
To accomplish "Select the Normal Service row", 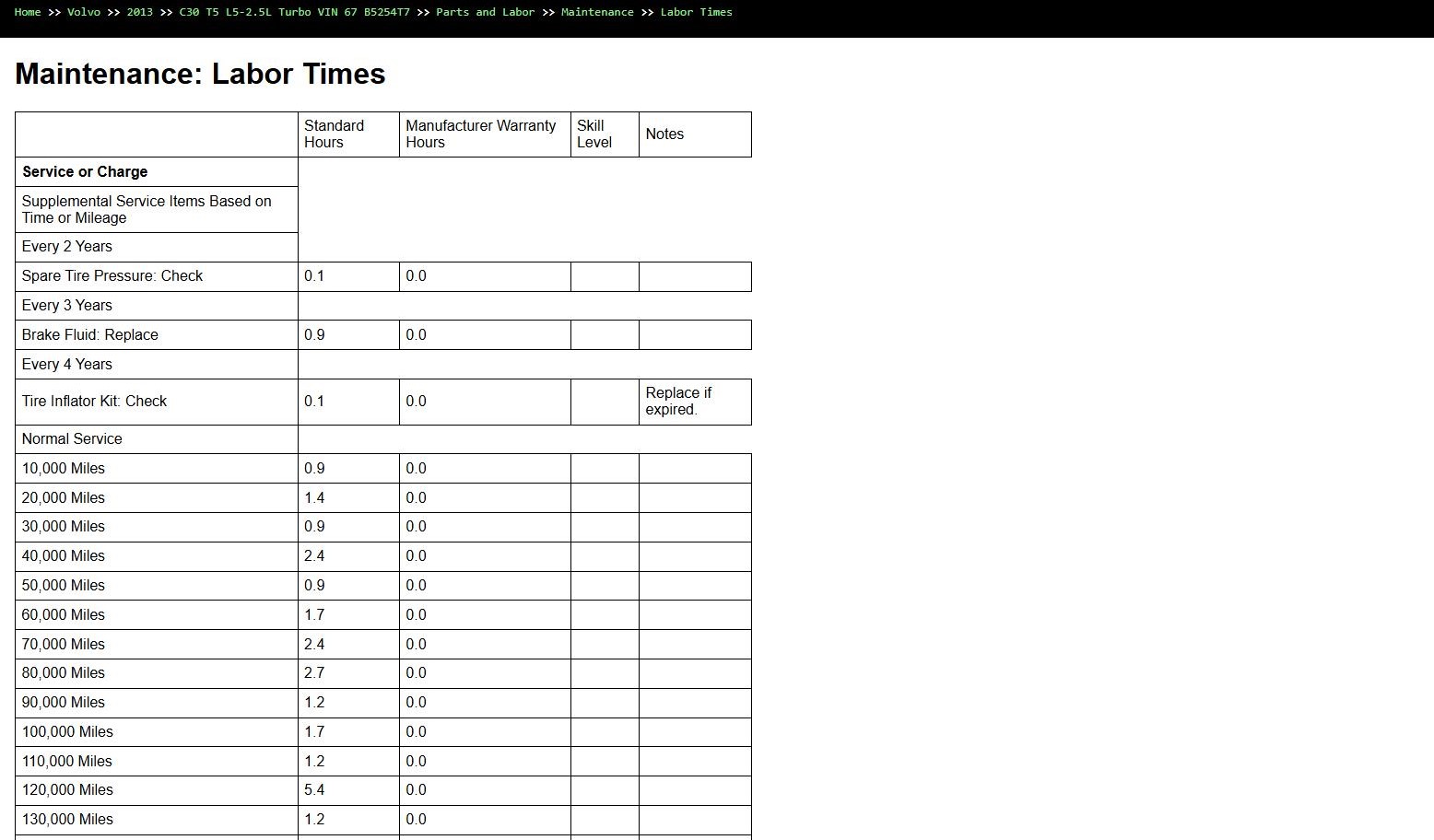I will 157,439.
